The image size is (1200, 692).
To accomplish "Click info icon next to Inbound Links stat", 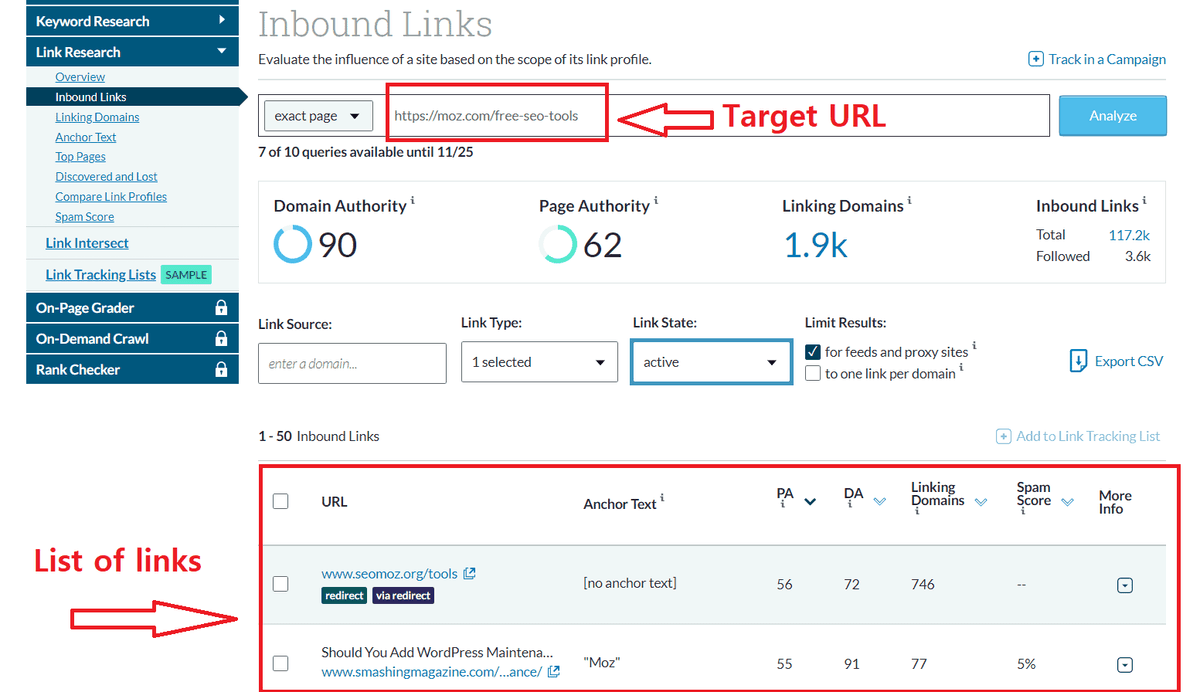I will [1145, 201].
